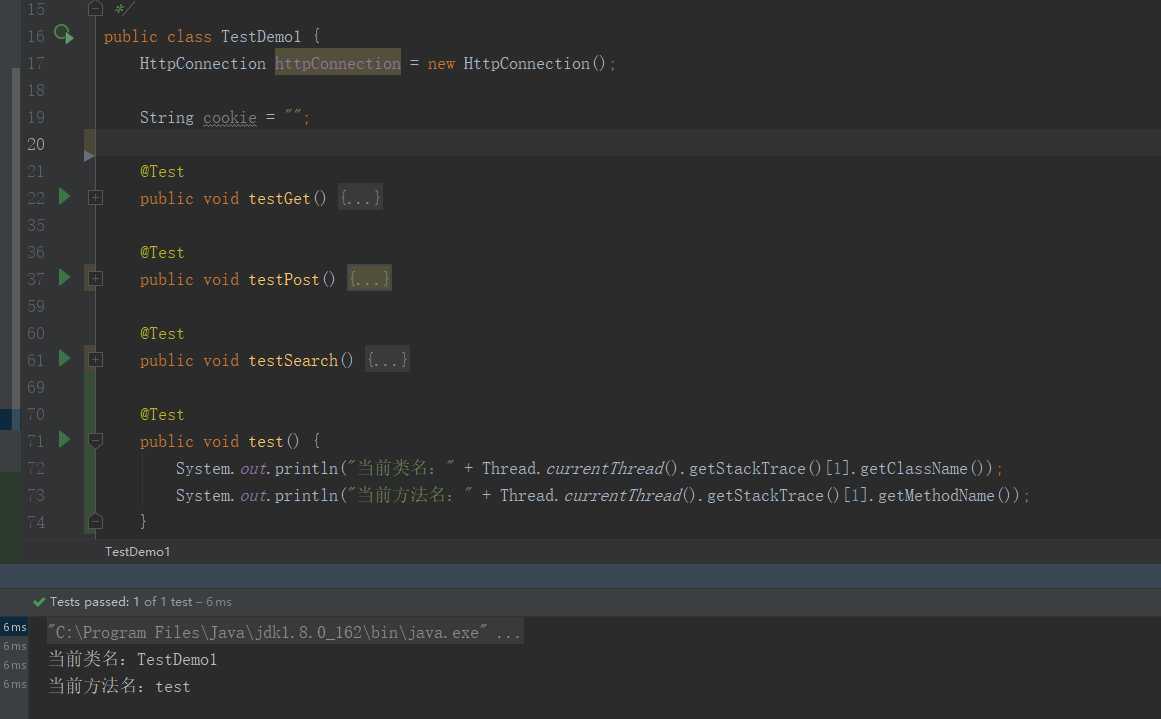Viewport: 1161px width, 719px height.
Task: Click the highlighted httpConnection variable
Action: pyautogui.click(x=338, y=64)
